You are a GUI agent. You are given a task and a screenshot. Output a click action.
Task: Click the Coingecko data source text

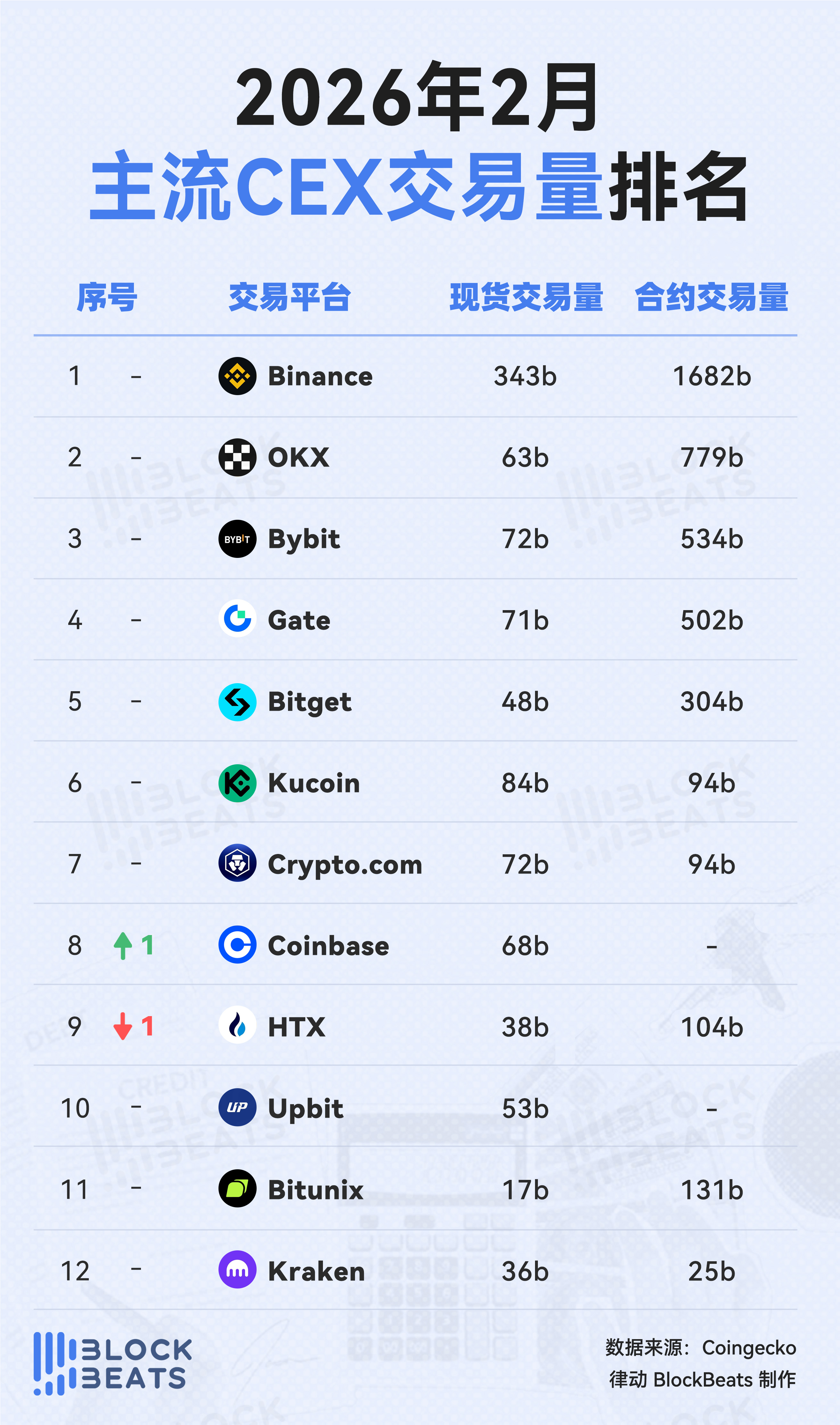(748, 1348)
